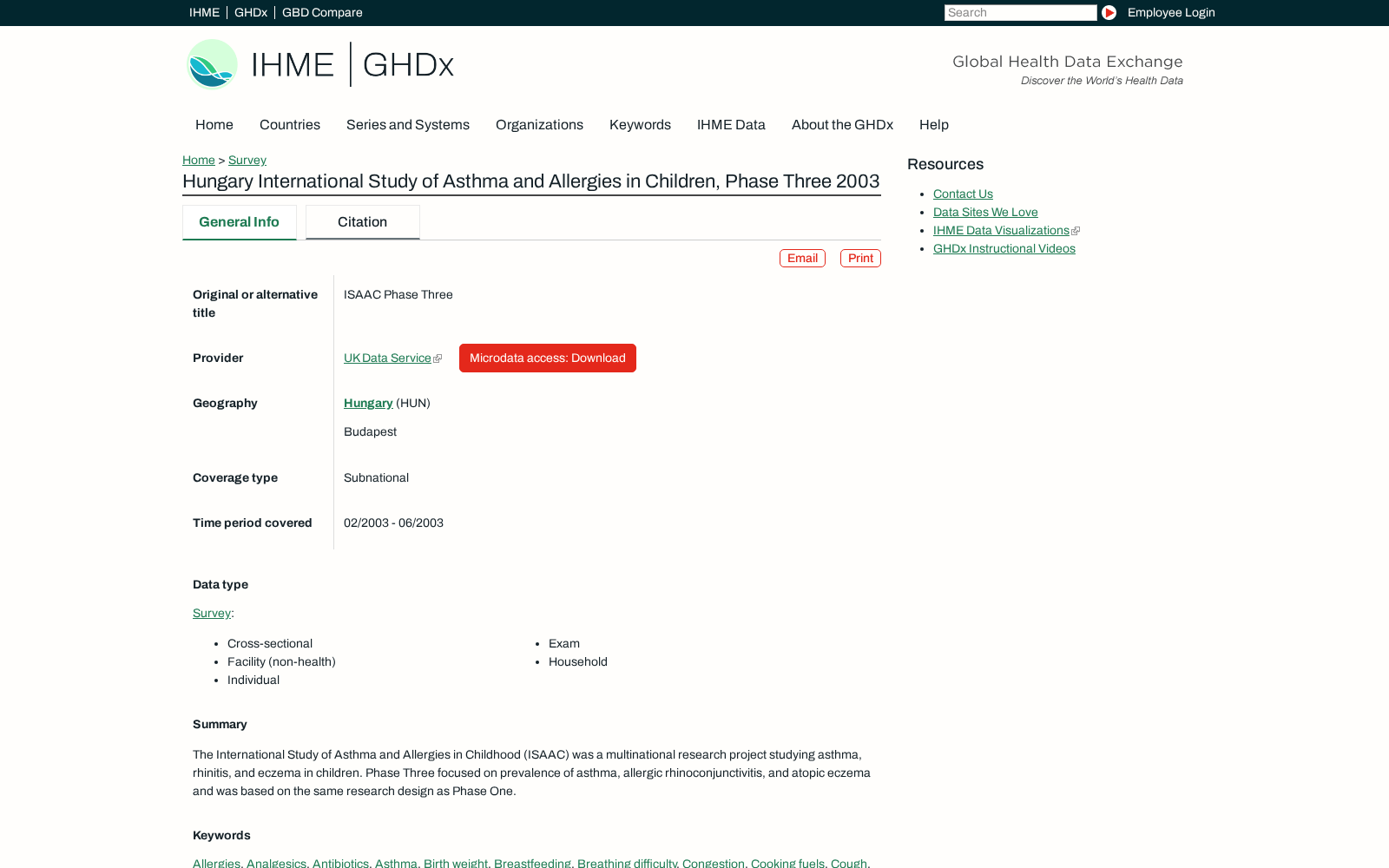Open the Survey data type link

(212, 613)
